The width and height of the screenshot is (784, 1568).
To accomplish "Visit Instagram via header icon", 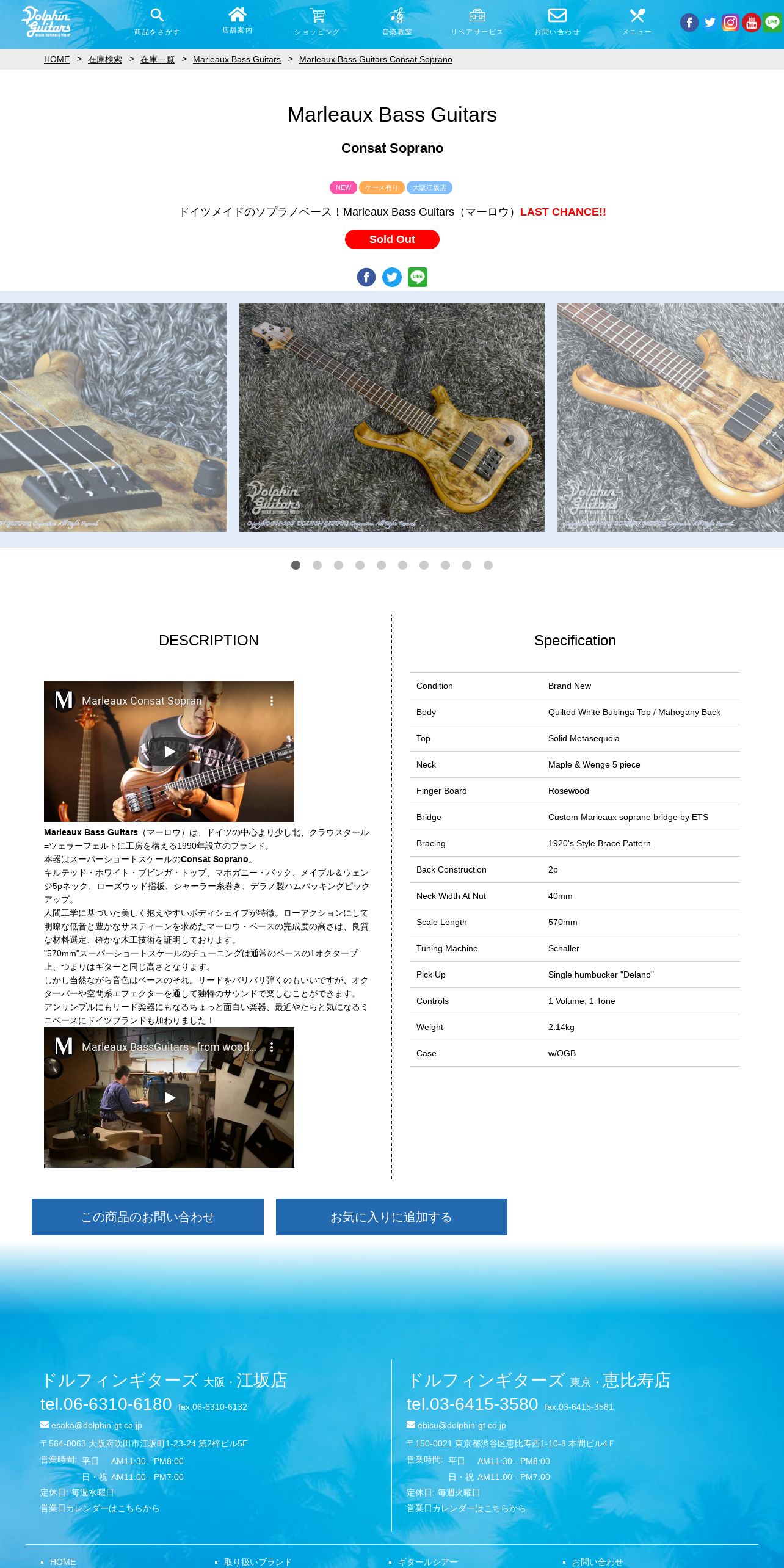I will 731,23.
